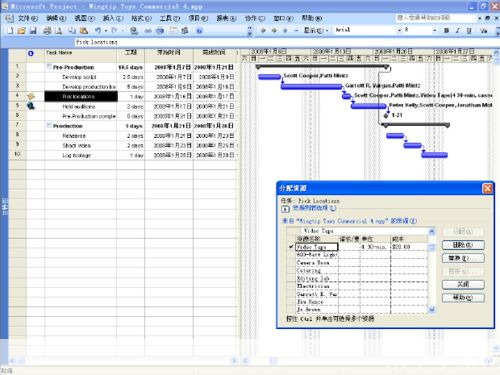Click the indicator icon on Hold auditions row
Viewport: 500px width, 375px height.
click(31, 106)
